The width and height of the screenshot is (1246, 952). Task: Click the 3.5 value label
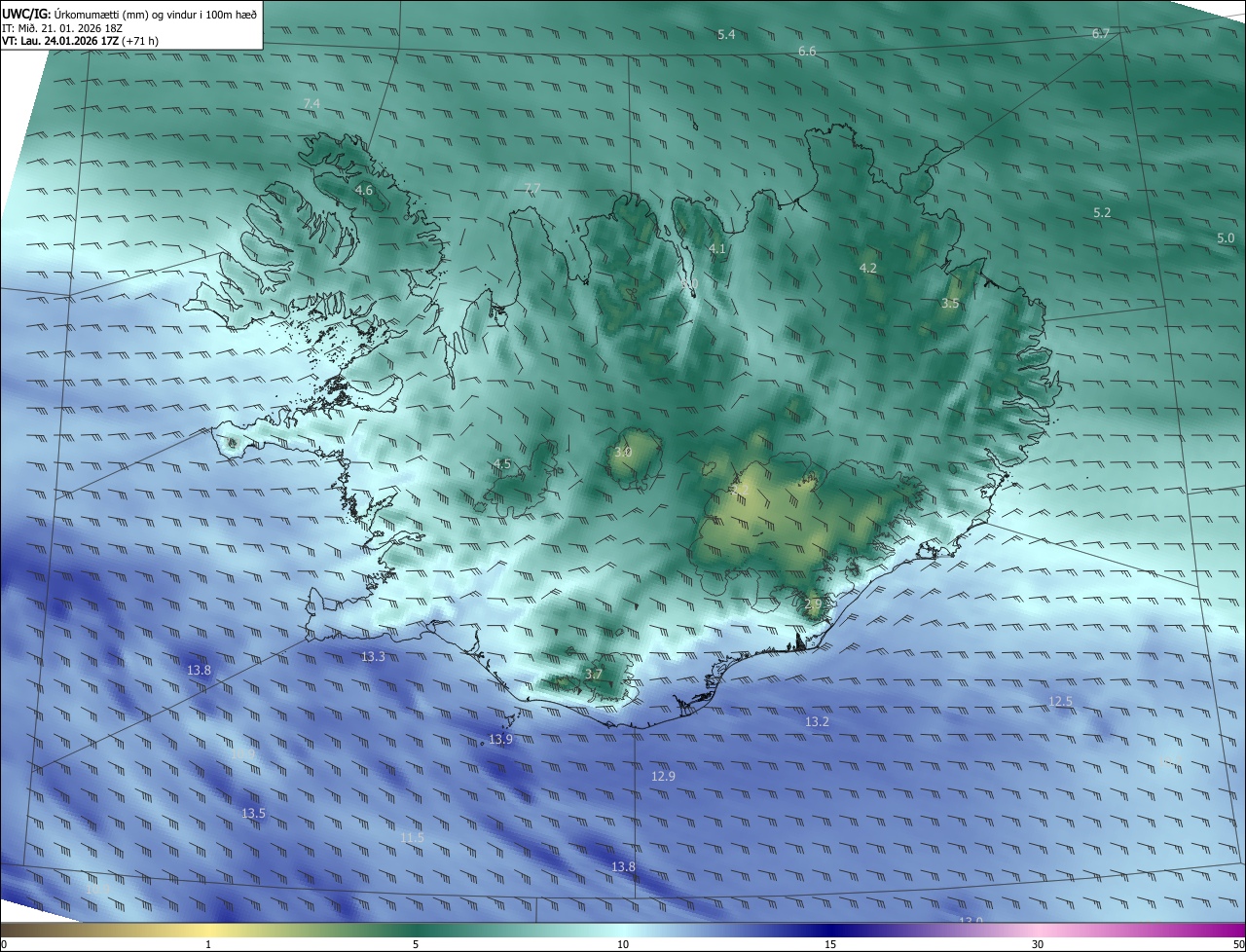tap(950, 304)
